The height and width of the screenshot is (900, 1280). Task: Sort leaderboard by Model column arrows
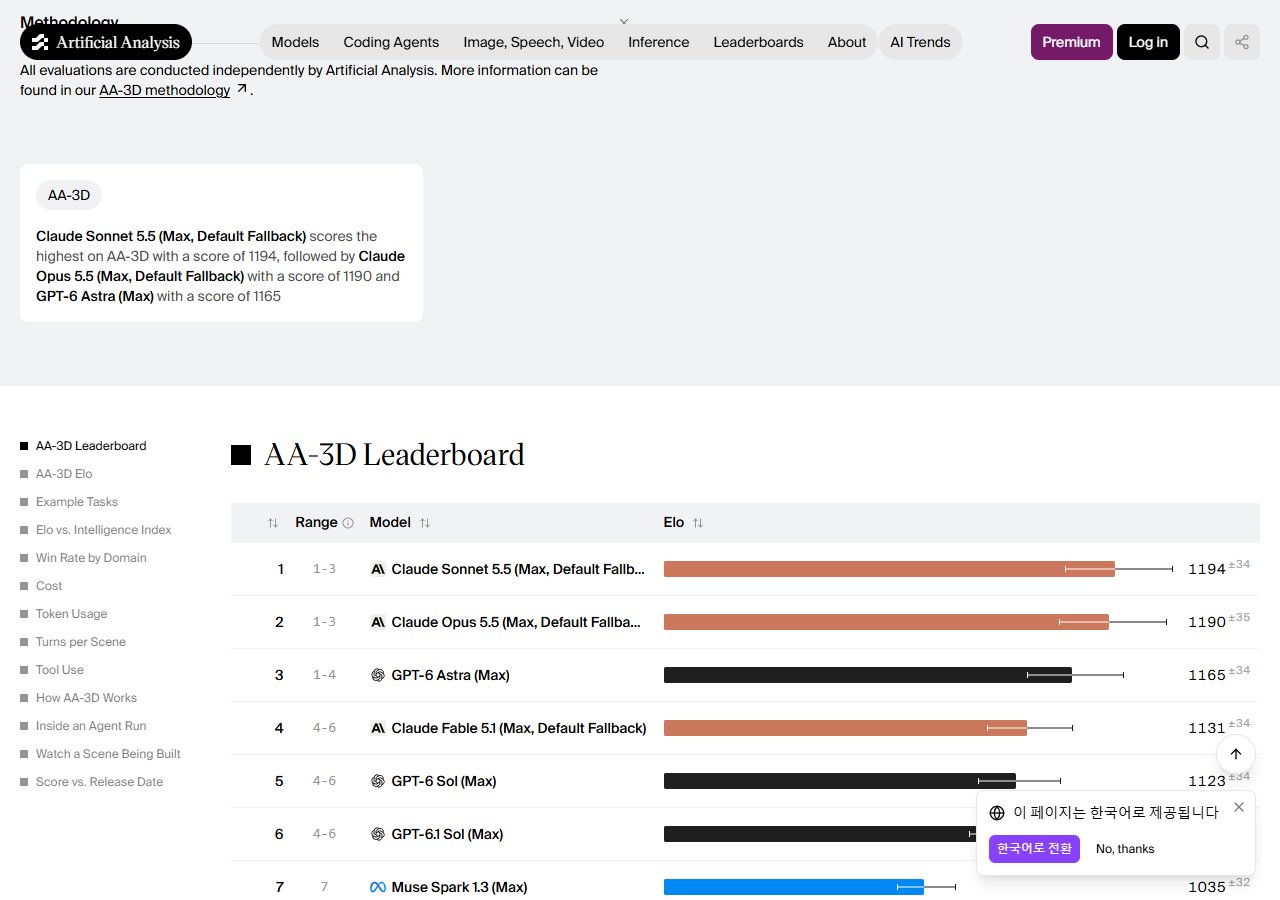[x=425, y=523]
